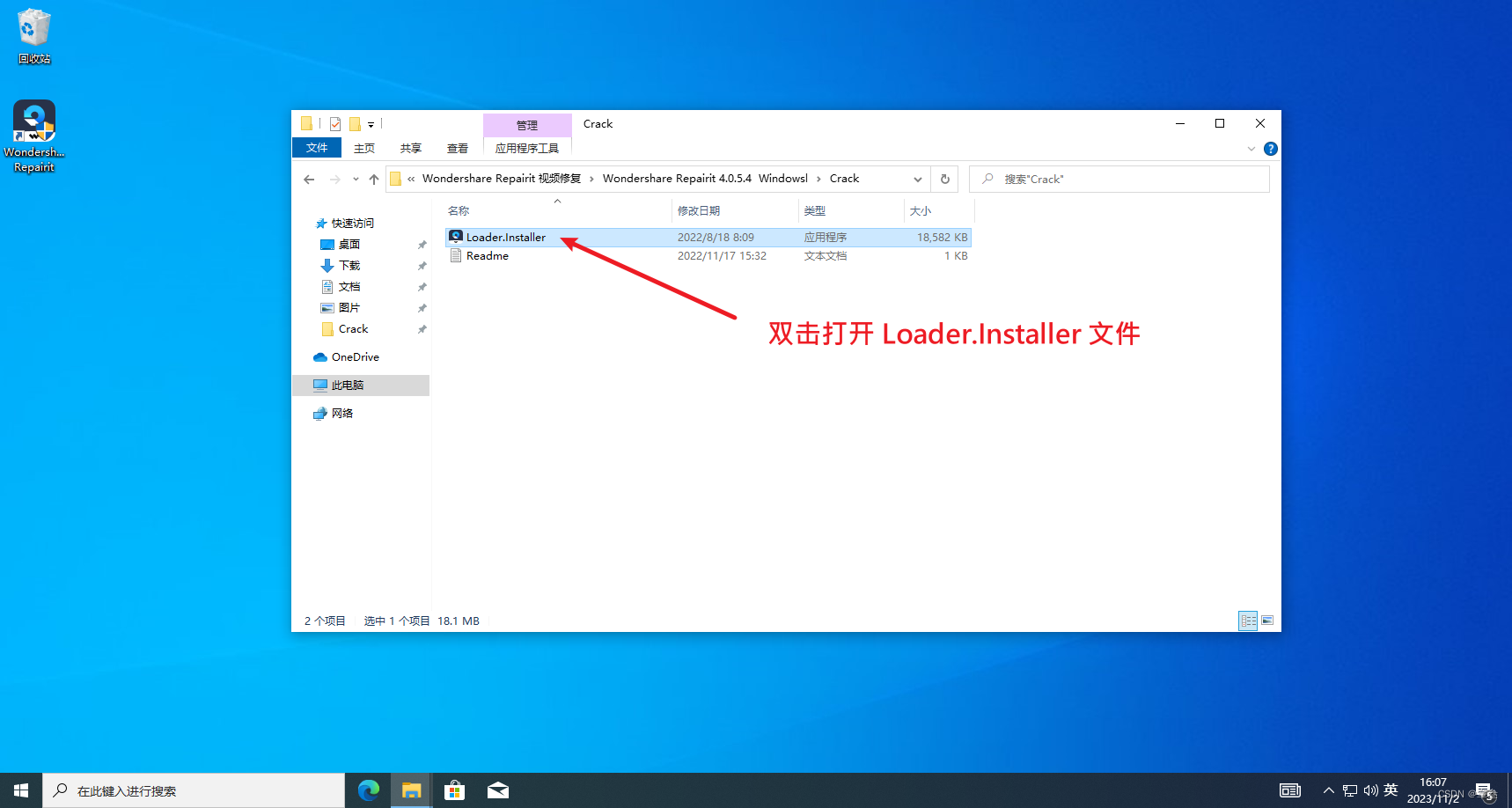Sort files by 修改日期 column header
Image resolution: width=1512 pixels, height=808 pixels.
click(699, 211)
